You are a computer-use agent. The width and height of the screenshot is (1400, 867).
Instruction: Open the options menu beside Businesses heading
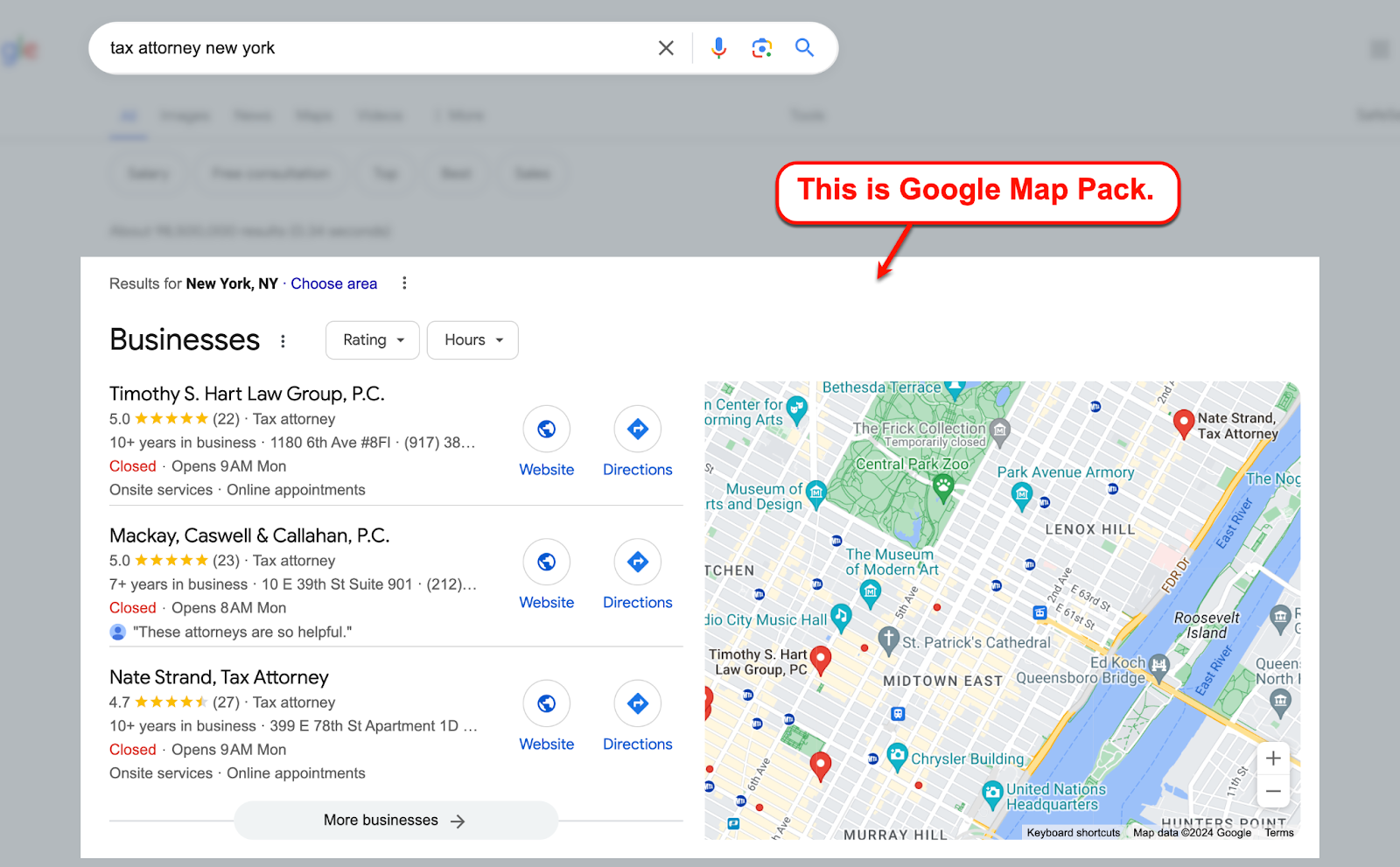point(283,340)
